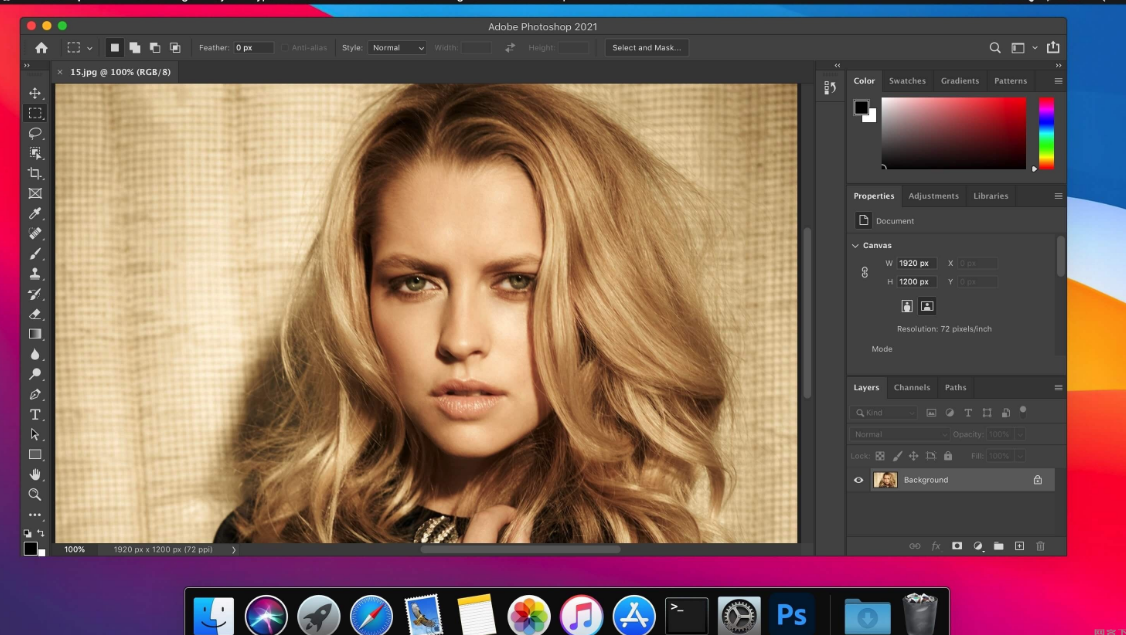Set canvas orientation to landscape
Image resolution: width=1126 pixels, height=635 pixels.
click(927, 306)
